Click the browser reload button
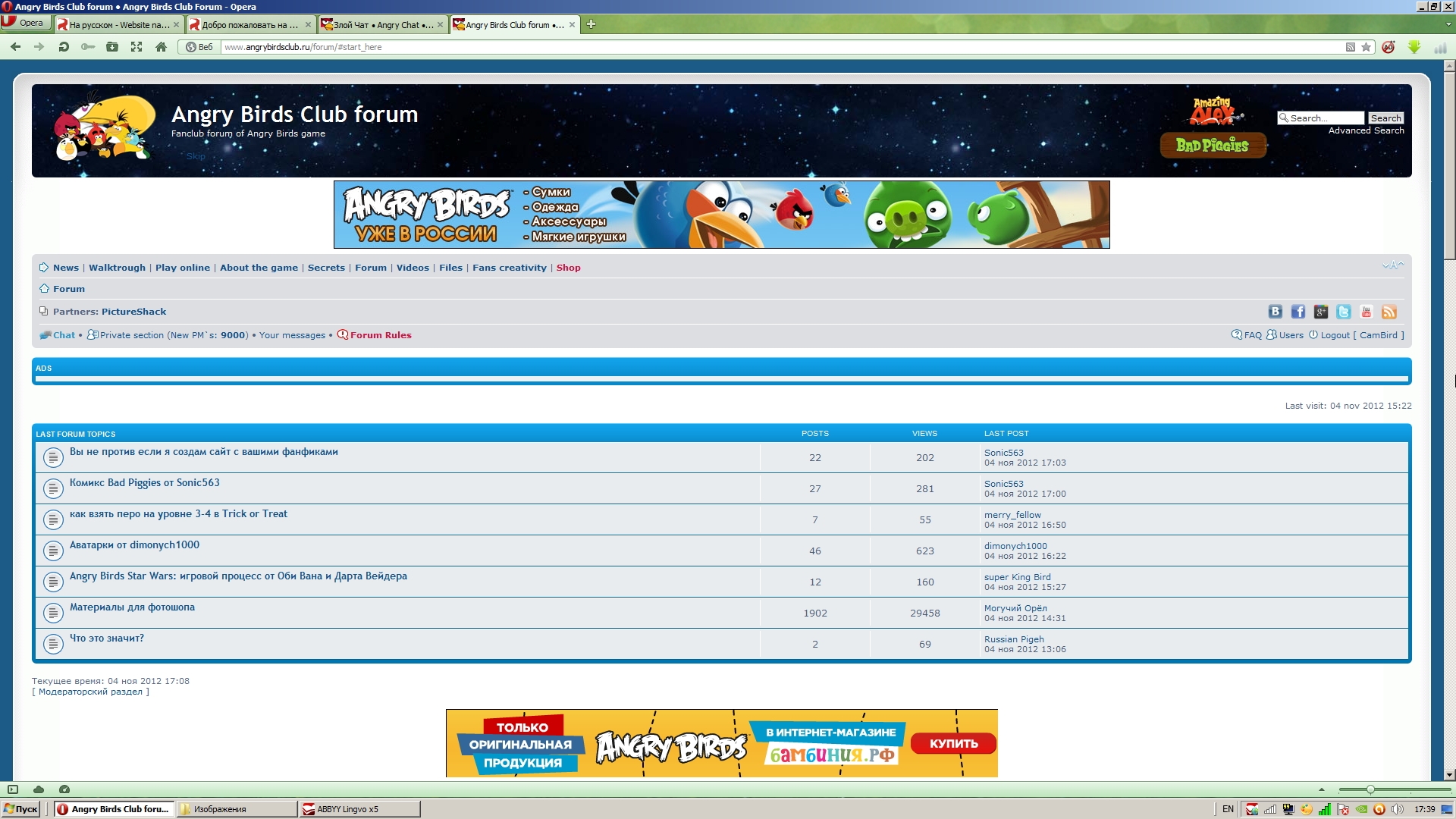Image resolution: width=1456 pixels, height=819 pixels. [x=64, y=47]
